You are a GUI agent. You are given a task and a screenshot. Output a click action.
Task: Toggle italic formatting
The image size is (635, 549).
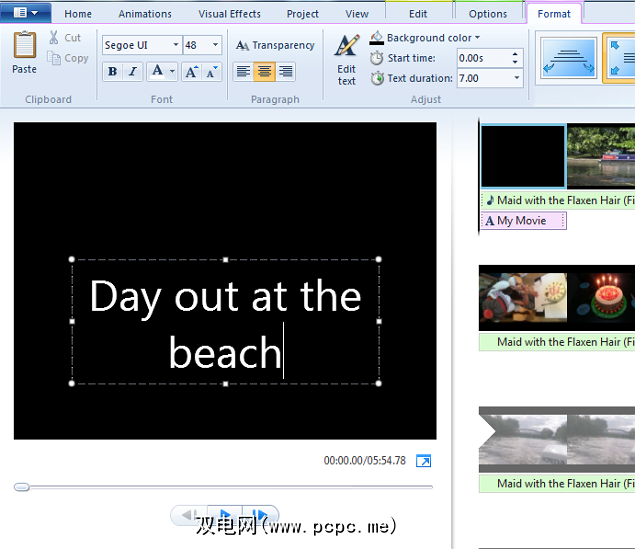click(132, 72)
